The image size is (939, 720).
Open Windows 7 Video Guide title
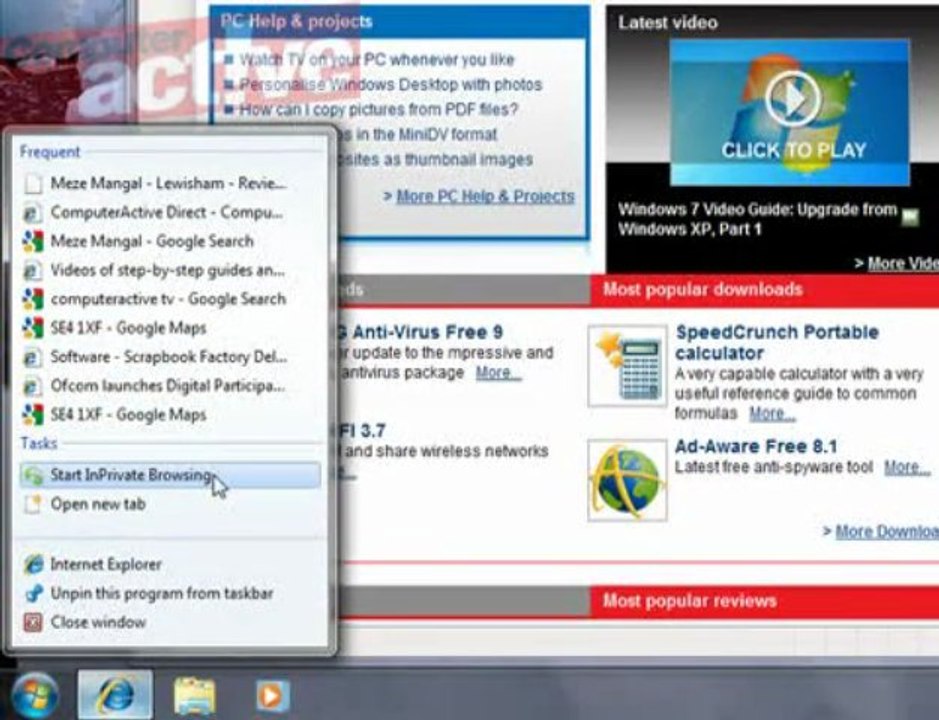758,219
